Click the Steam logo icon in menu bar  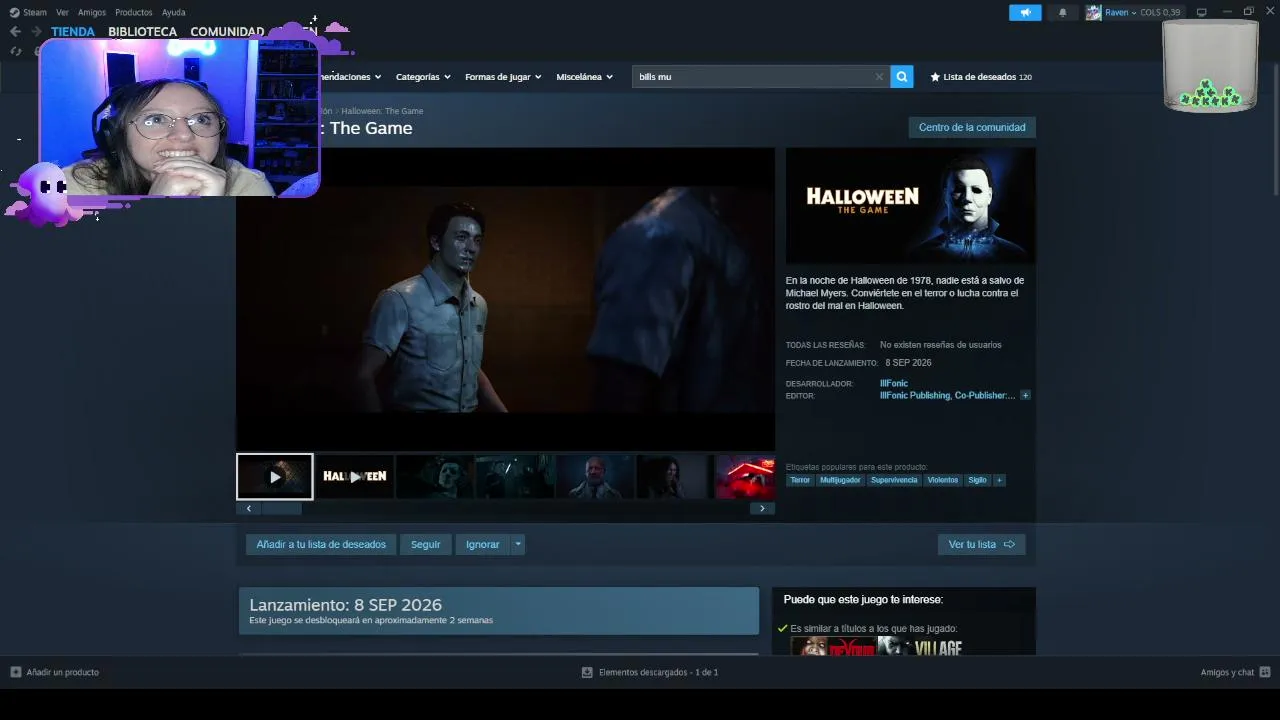14,12
